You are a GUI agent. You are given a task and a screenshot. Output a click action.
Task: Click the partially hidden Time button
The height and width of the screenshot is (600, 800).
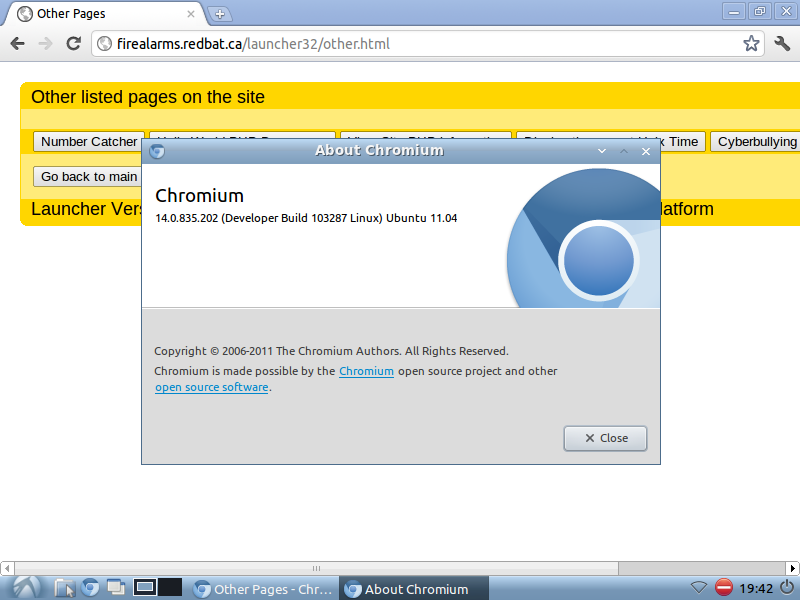(683, 141)
